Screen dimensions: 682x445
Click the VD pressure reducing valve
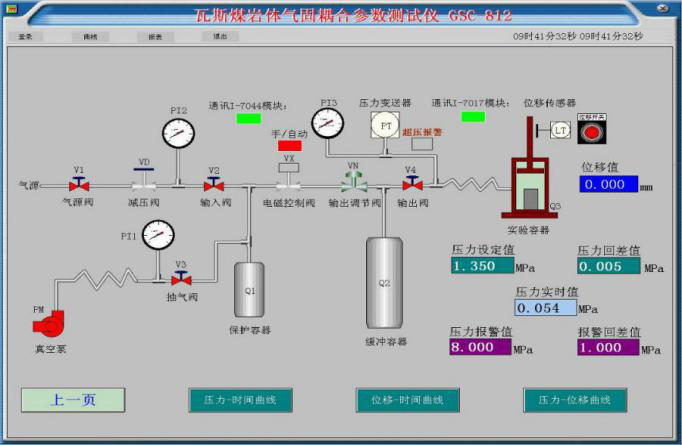[x=144, y=185]
